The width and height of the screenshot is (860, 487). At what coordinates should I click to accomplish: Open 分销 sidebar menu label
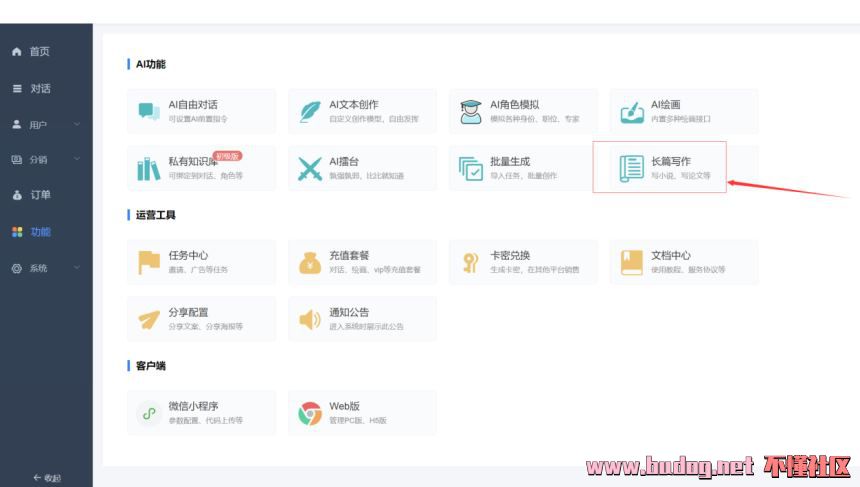(x=38, y=160)
